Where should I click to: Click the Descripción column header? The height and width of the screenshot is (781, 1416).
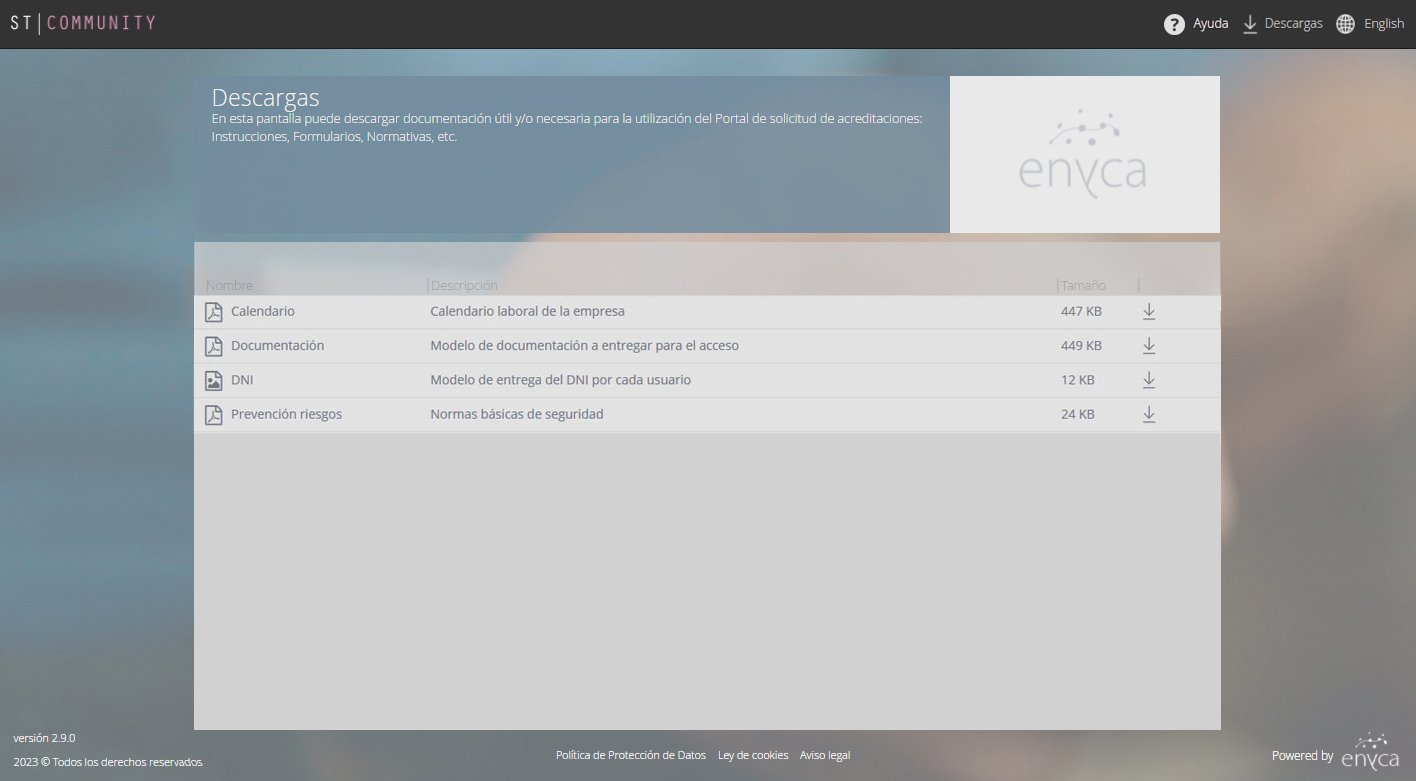(x=464, y=285)
